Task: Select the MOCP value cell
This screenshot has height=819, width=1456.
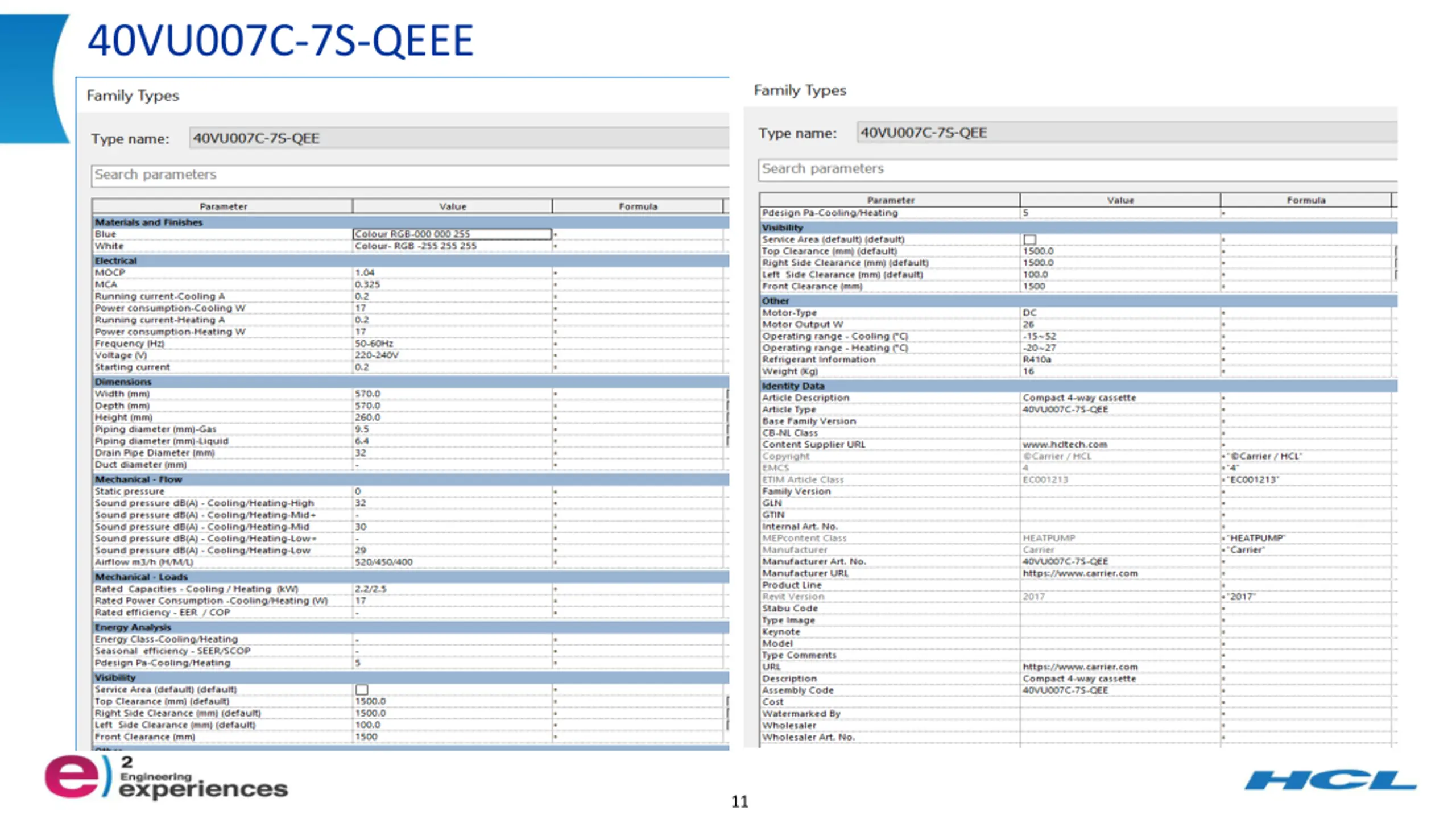Action: (x=452, y=272)
